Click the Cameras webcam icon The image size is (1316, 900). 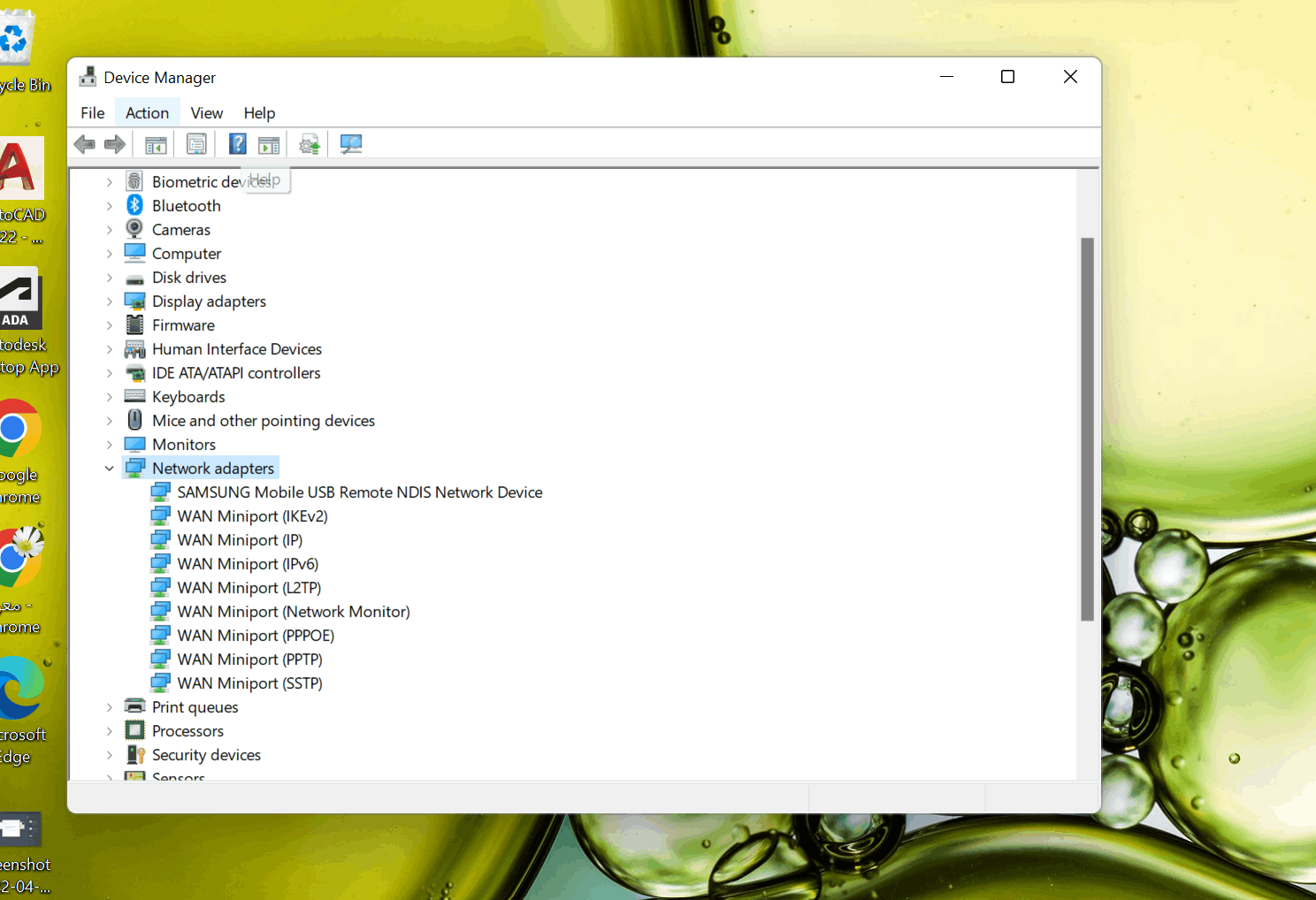[134, 229]
